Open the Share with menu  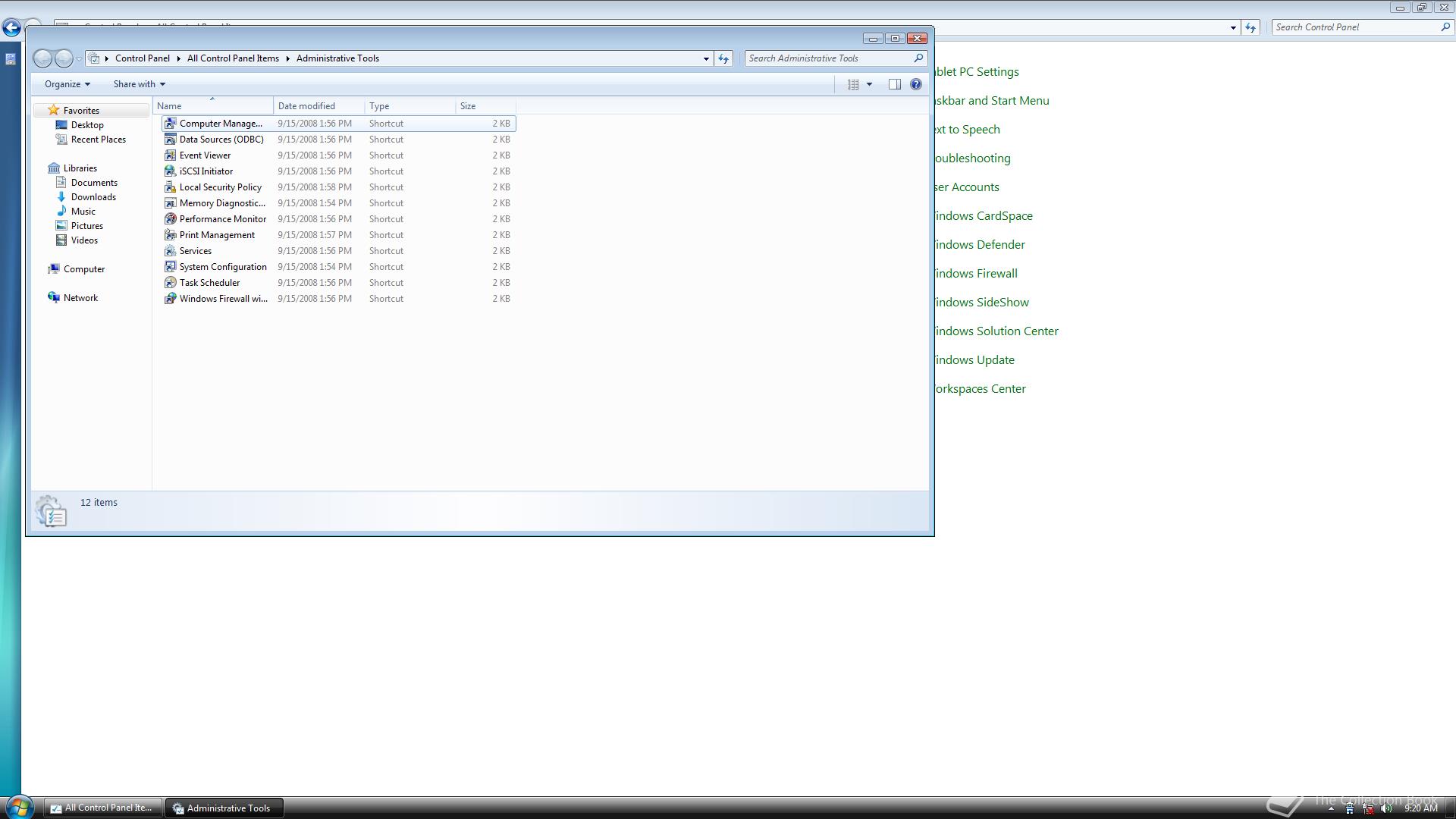(140, 84)
